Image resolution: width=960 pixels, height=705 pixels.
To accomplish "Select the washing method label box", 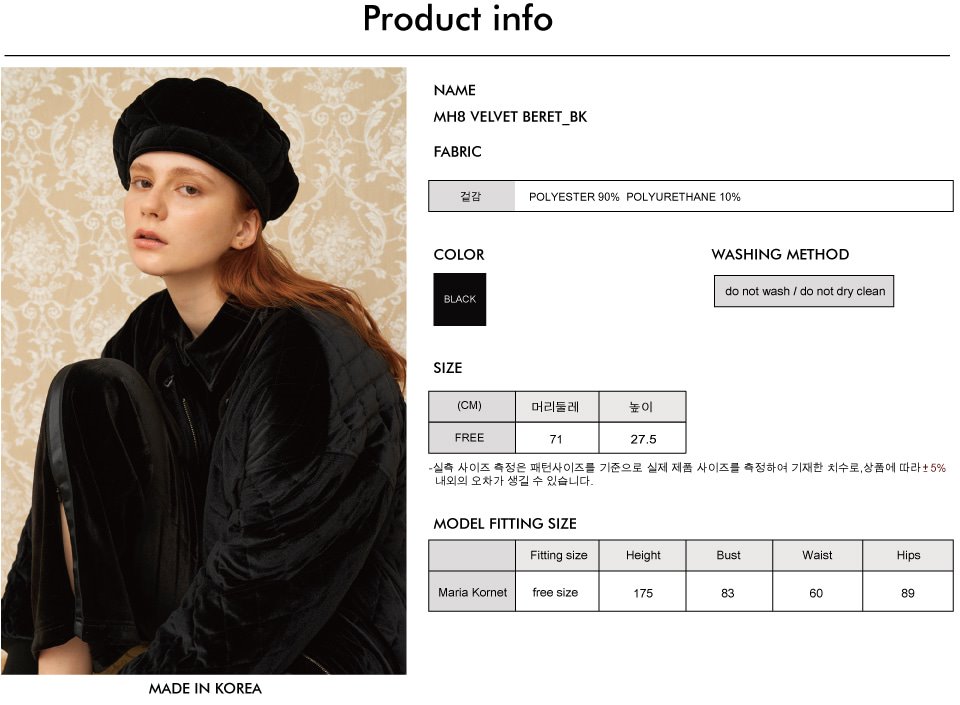I will pyautogui.click(x=804, y=291).
